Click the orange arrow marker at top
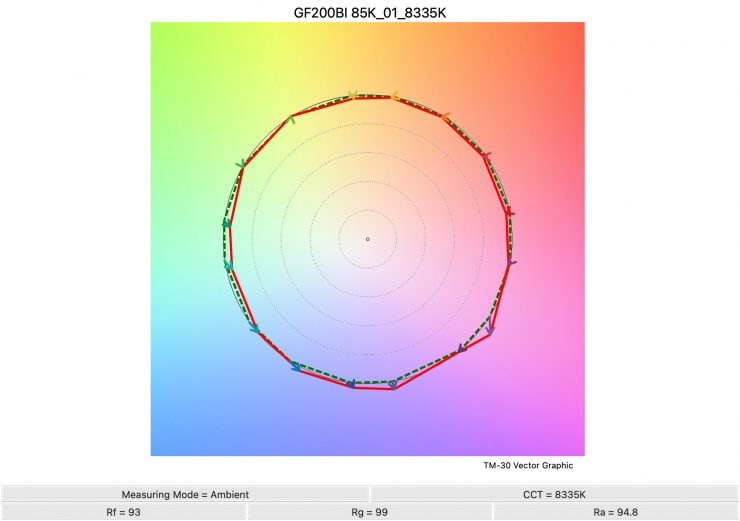Image resolution: width=740 pixels, height=521 pixels. [395, 96]
